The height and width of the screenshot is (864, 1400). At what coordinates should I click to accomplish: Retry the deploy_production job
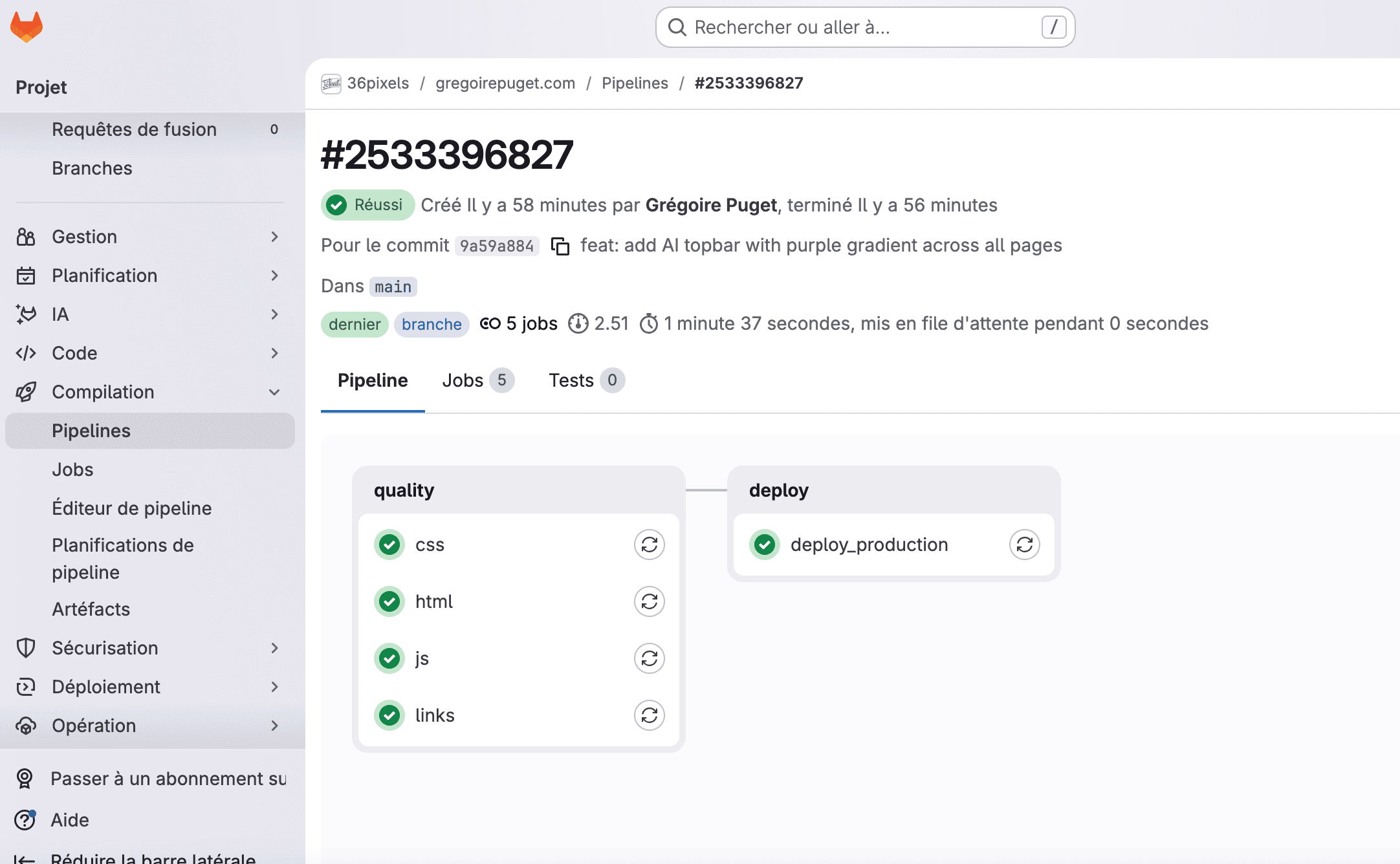pyautogui.click(x=1025, y=545)
